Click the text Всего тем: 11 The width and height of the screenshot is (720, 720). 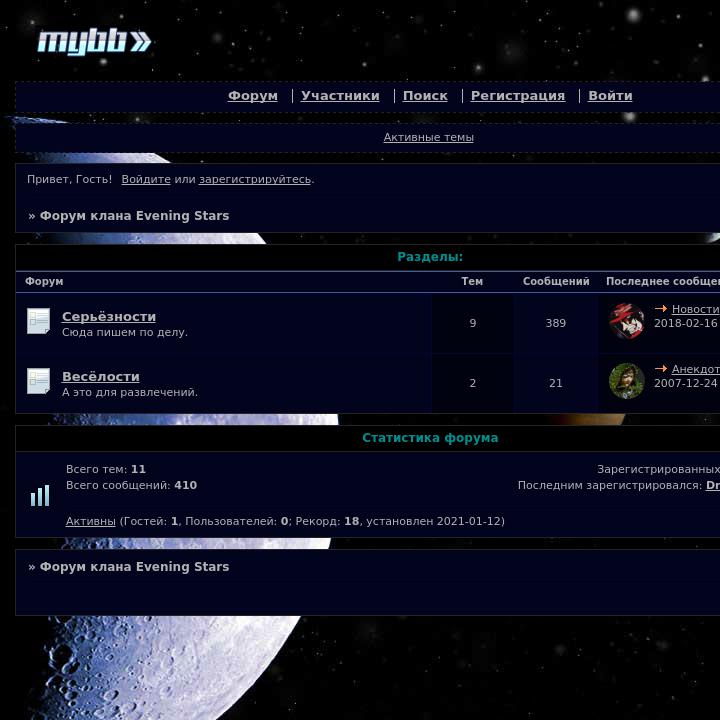106,469
